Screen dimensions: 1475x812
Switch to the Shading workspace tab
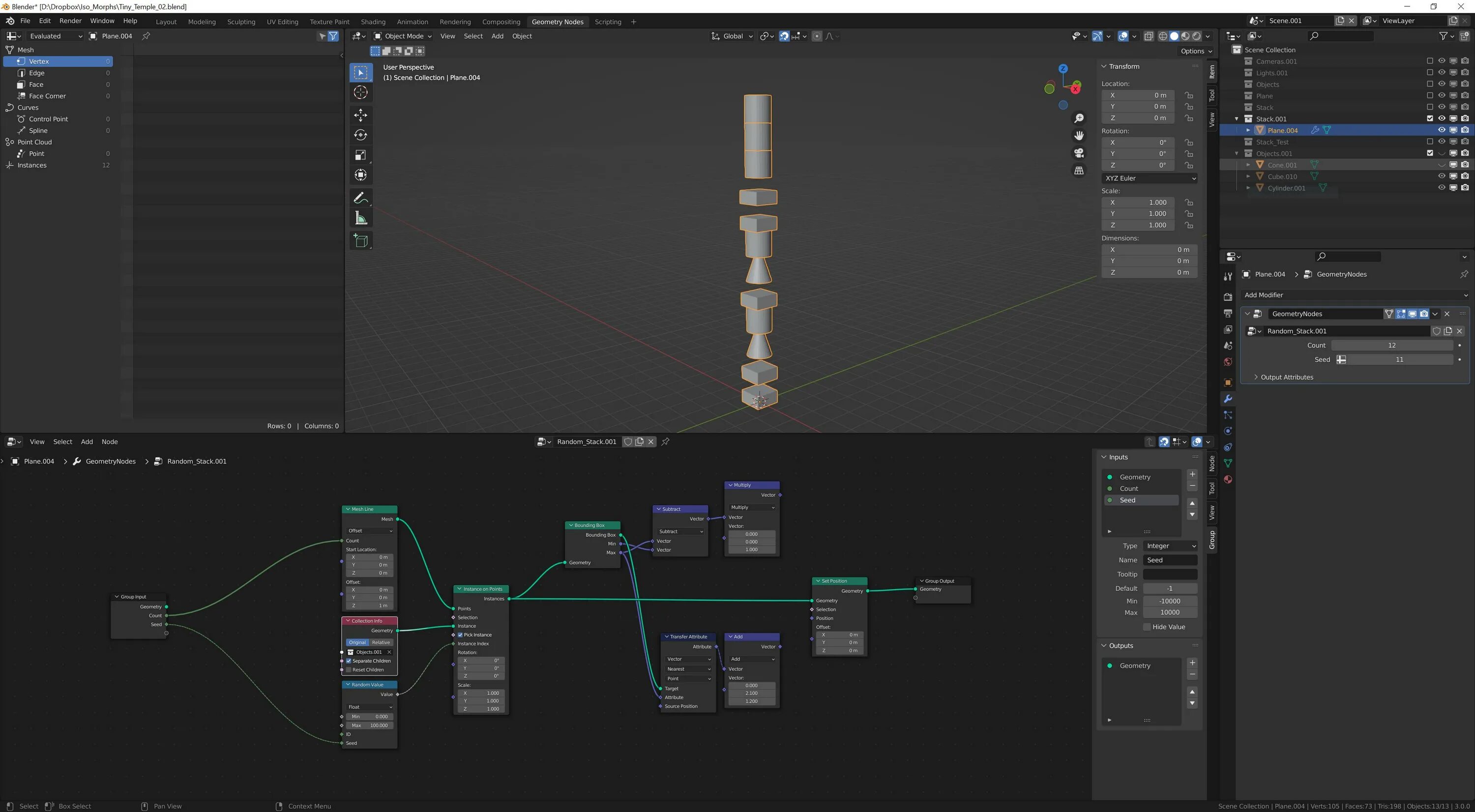pyautogui.click(x=373, y=22)
